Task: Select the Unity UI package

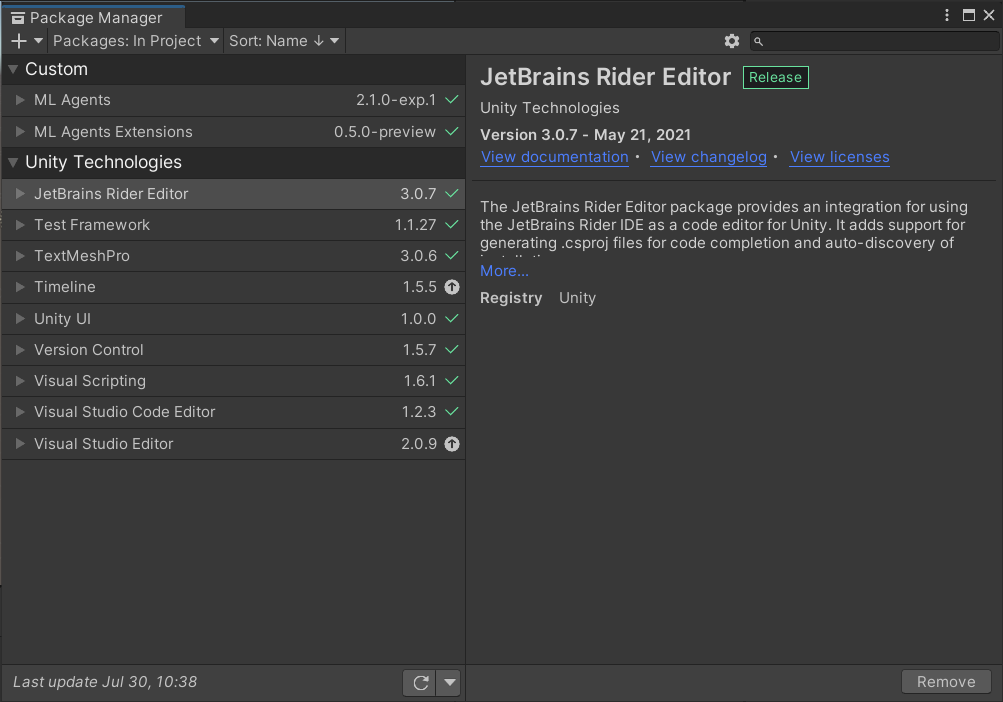Action: pos(233,319)
